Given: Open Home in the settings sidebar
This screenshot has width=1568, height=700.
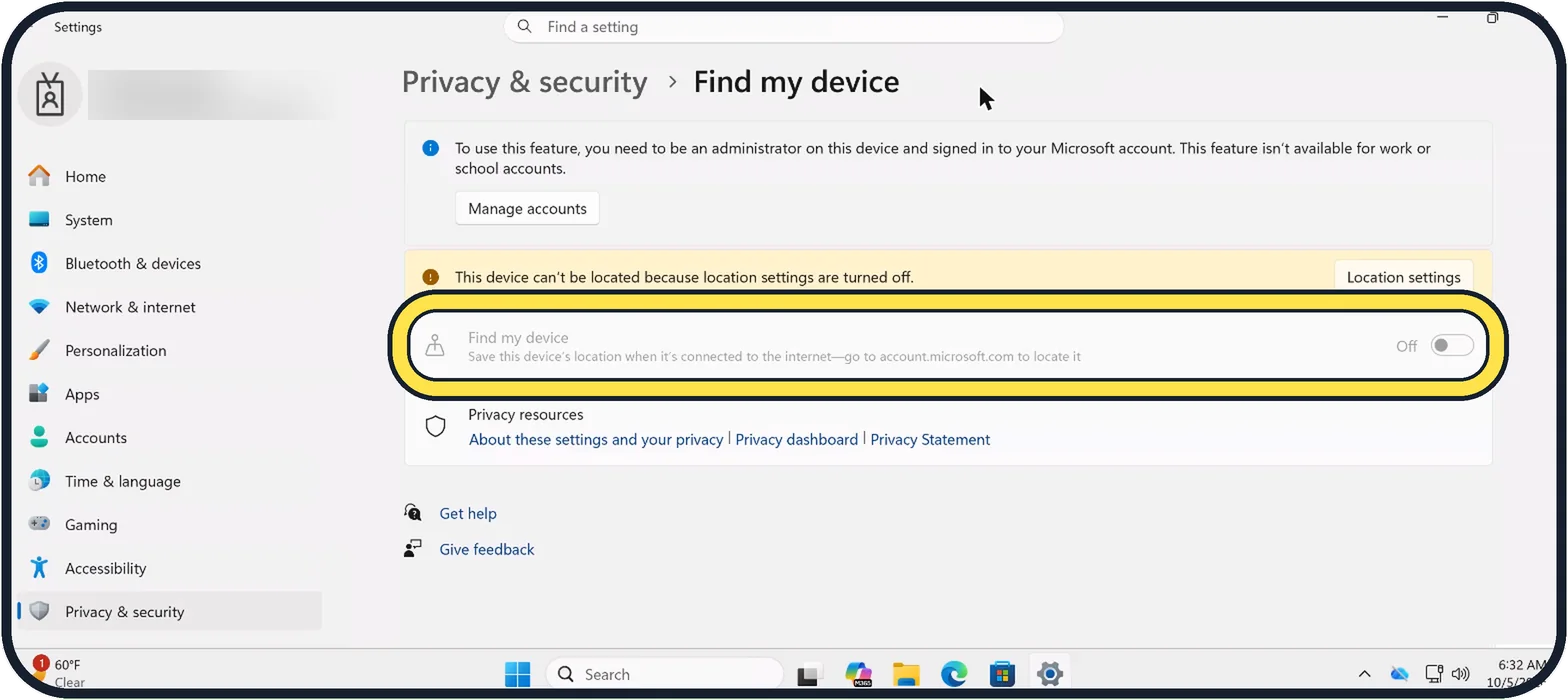Looking at the screenshot, I should point(170,177).
